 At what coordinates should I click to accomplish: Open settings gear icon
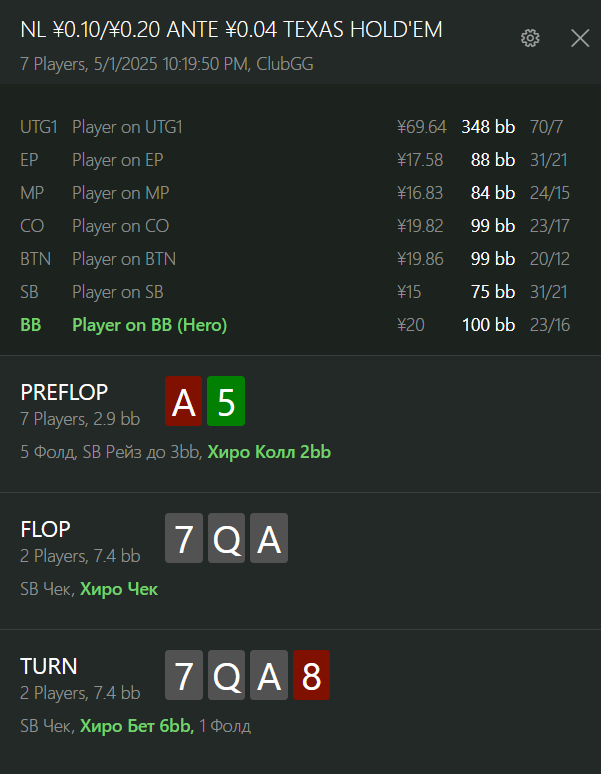(530, 38)
